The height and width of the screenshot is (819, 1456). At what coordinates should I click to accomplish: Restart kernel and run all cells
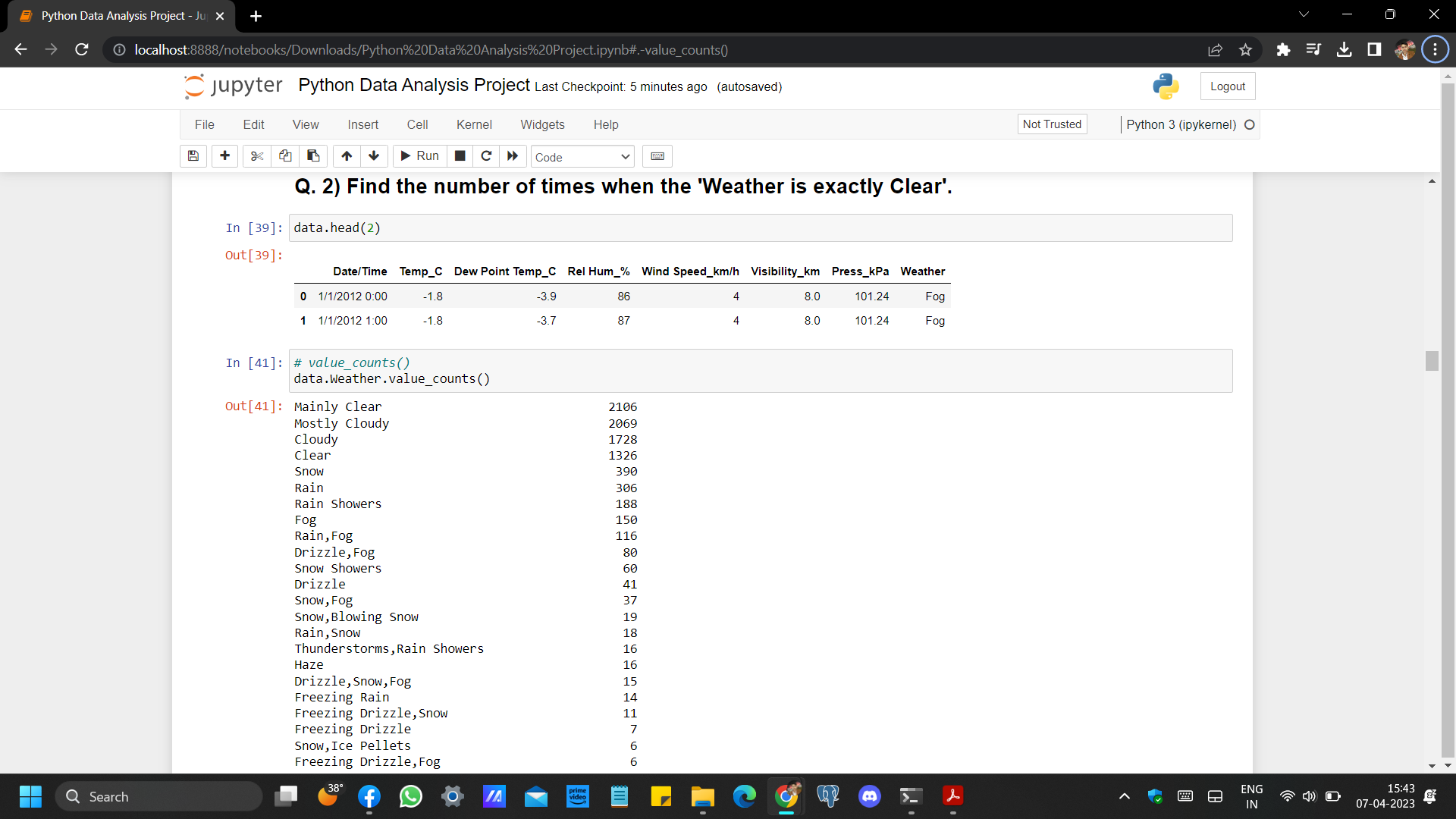coord(513,156)
